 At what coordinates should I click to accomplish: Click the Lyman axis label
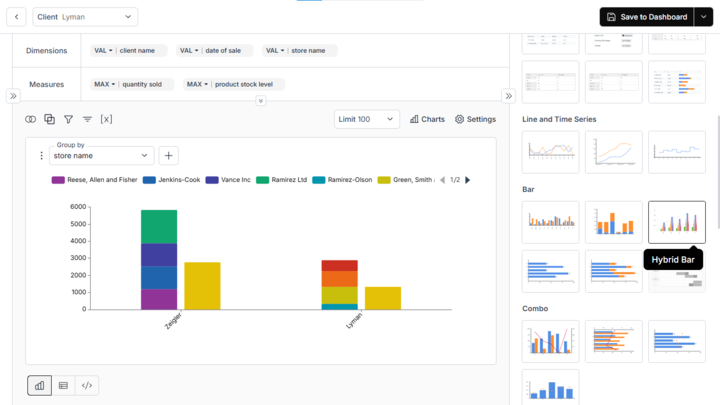coord(354,321)
